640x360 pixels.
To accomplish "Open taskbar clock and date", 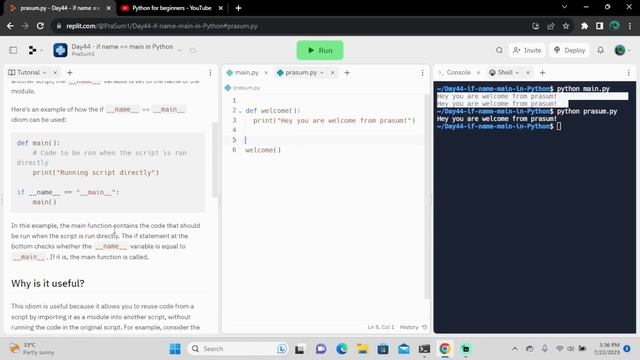I will (x=607, y=349).
